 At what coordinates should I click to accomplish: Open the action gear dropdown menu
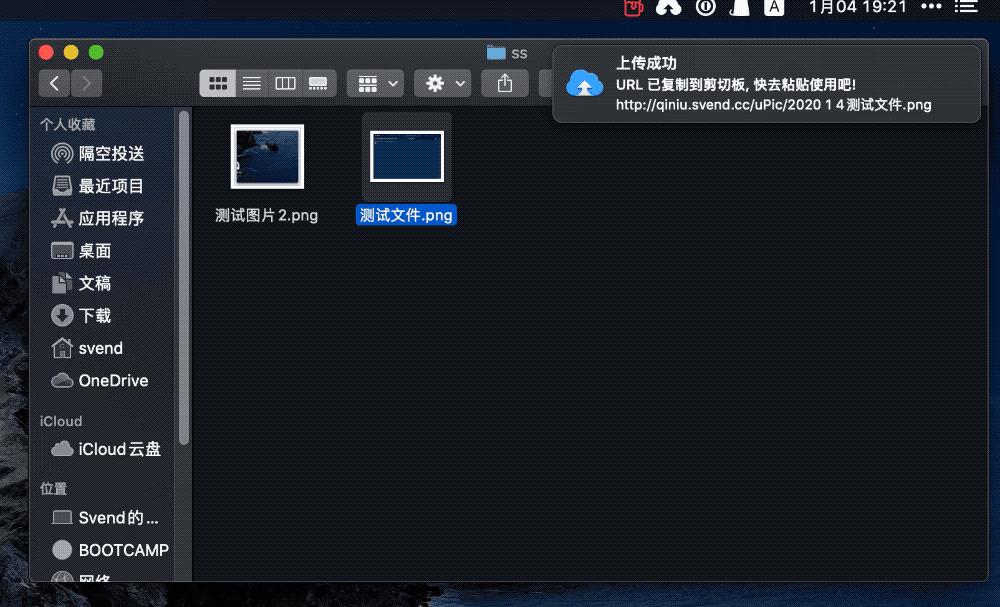click(442, 83)
